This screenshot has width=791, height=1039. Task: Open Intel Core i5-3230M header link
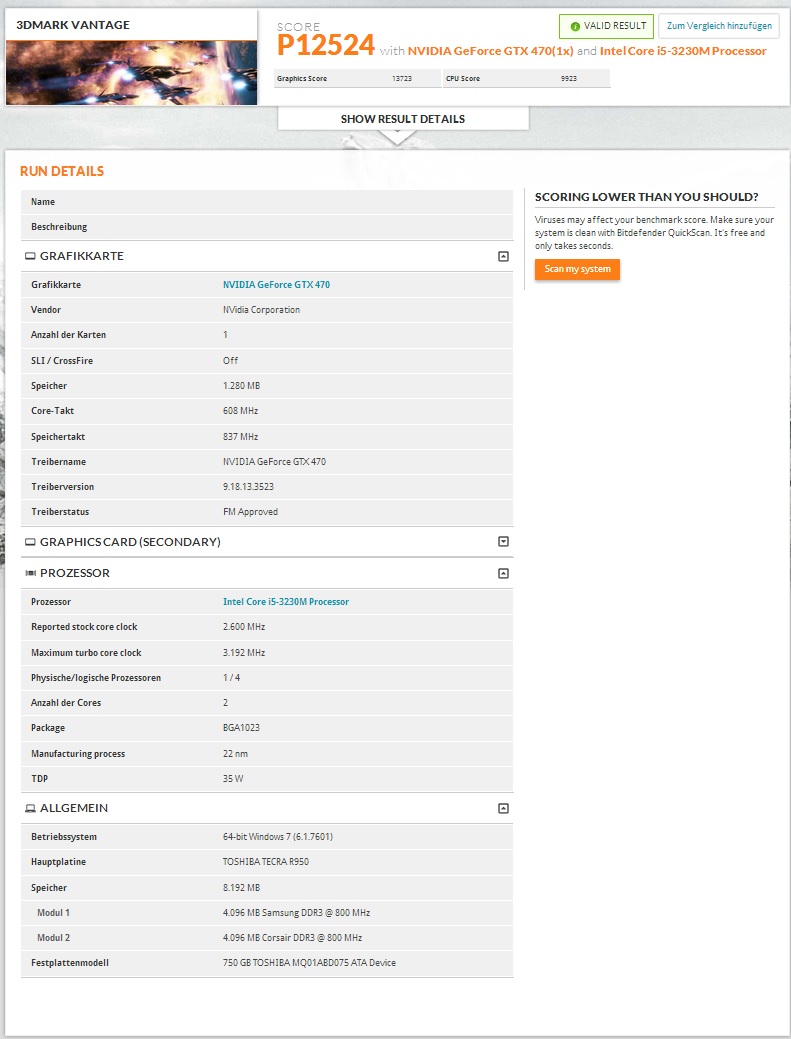pos(683,51)
